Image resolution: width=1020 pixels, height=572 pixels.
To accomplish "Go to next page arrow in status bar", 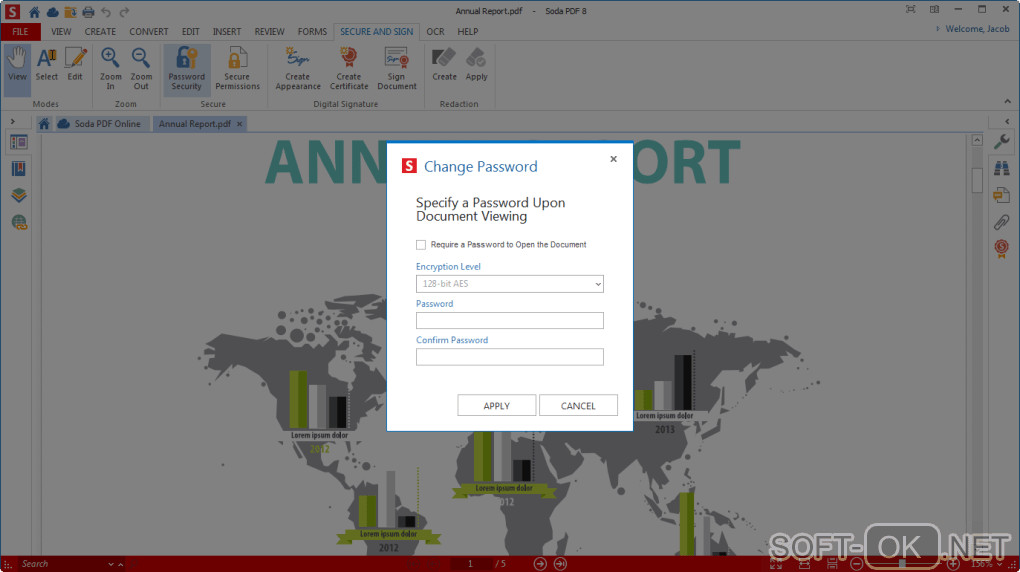I will (540, 564).
